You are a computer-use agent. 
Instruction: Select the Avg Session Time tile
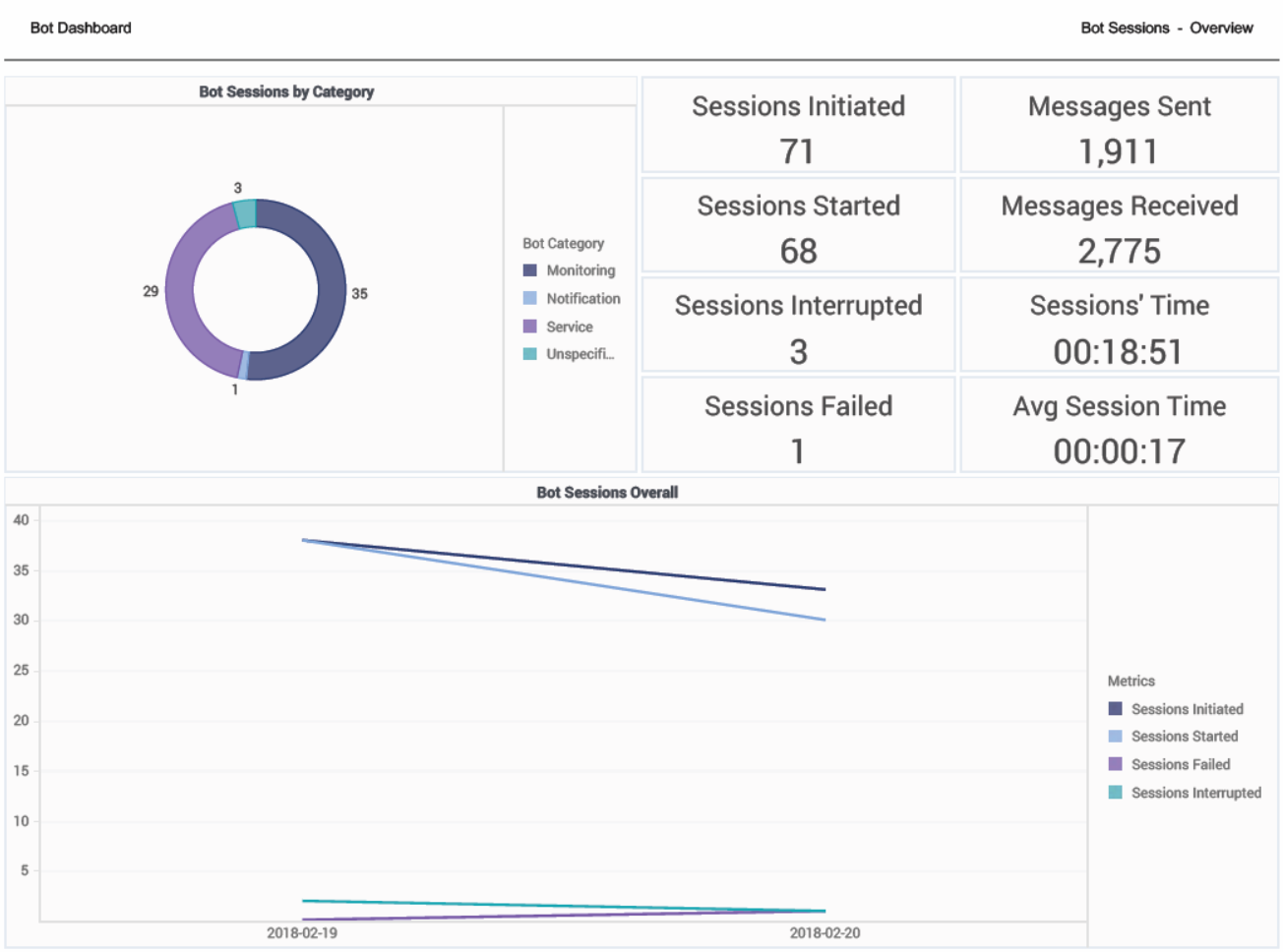tap(1119, 425)
